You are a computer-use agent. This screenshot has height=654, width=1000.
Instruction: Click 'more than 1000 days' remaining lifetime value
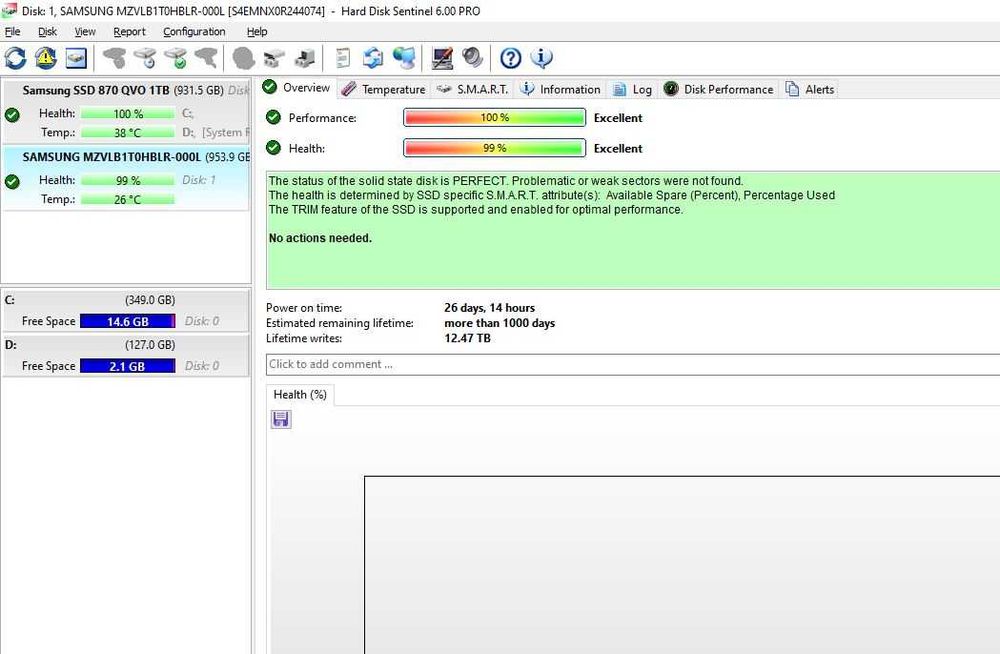499,323
